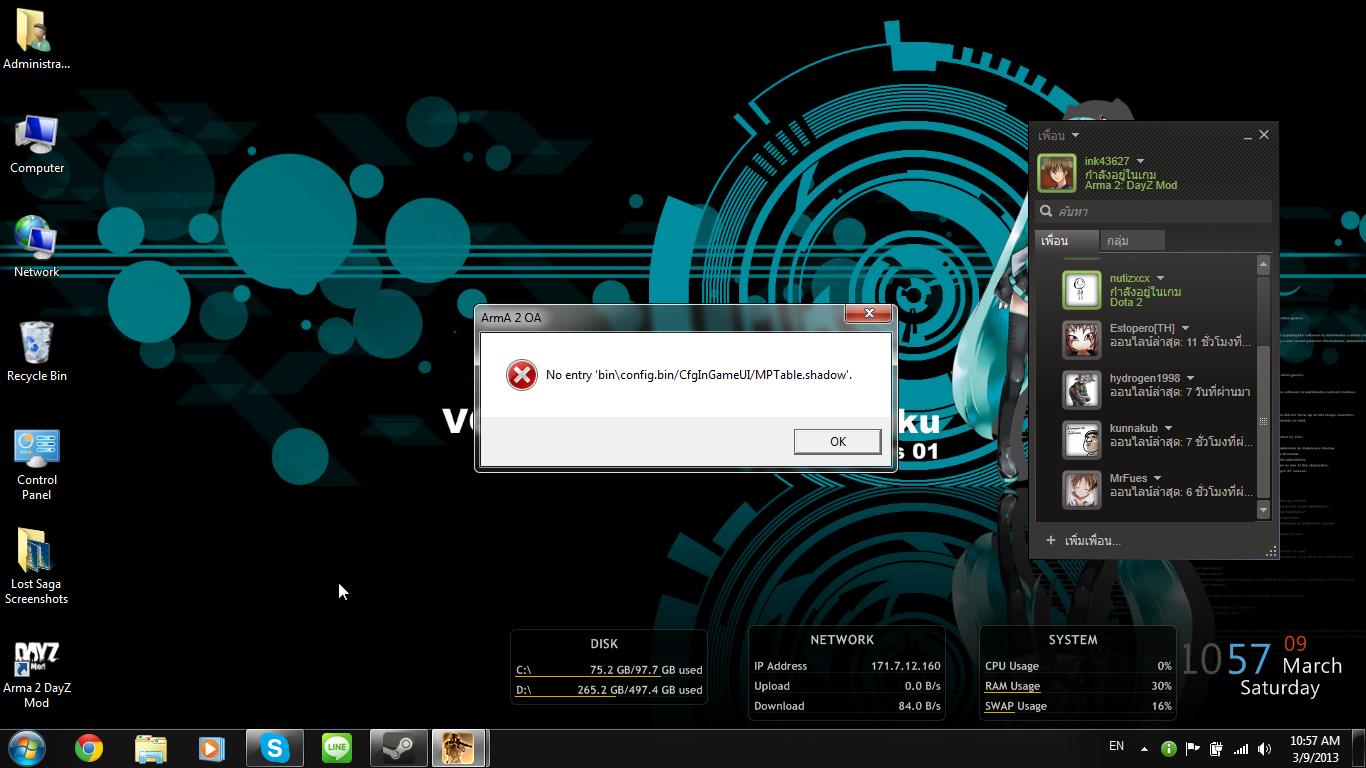Click the green tray notification icon
The width and height of the screenshot is (1366, 768).
[1168, 748]
